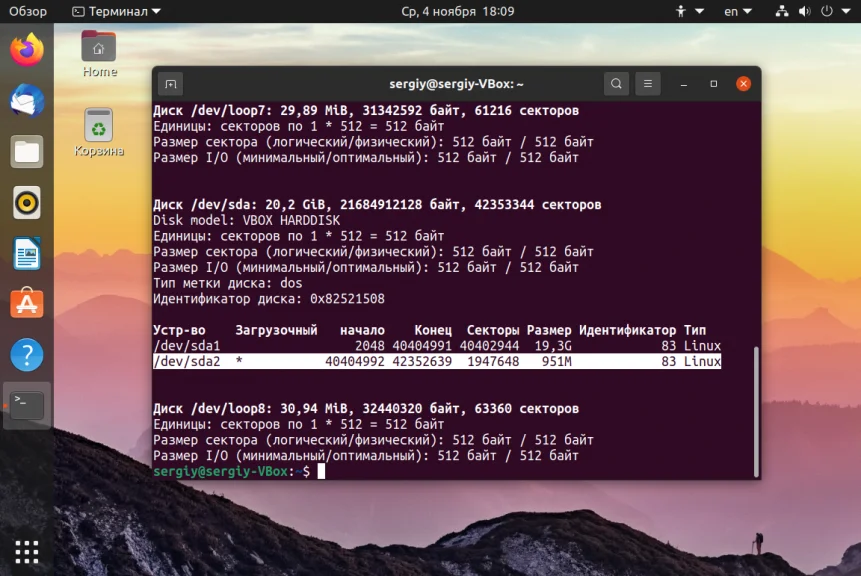Open the Корзина trash icon
The width and height of the screenshot is (861, 576).
click(99, 132)
